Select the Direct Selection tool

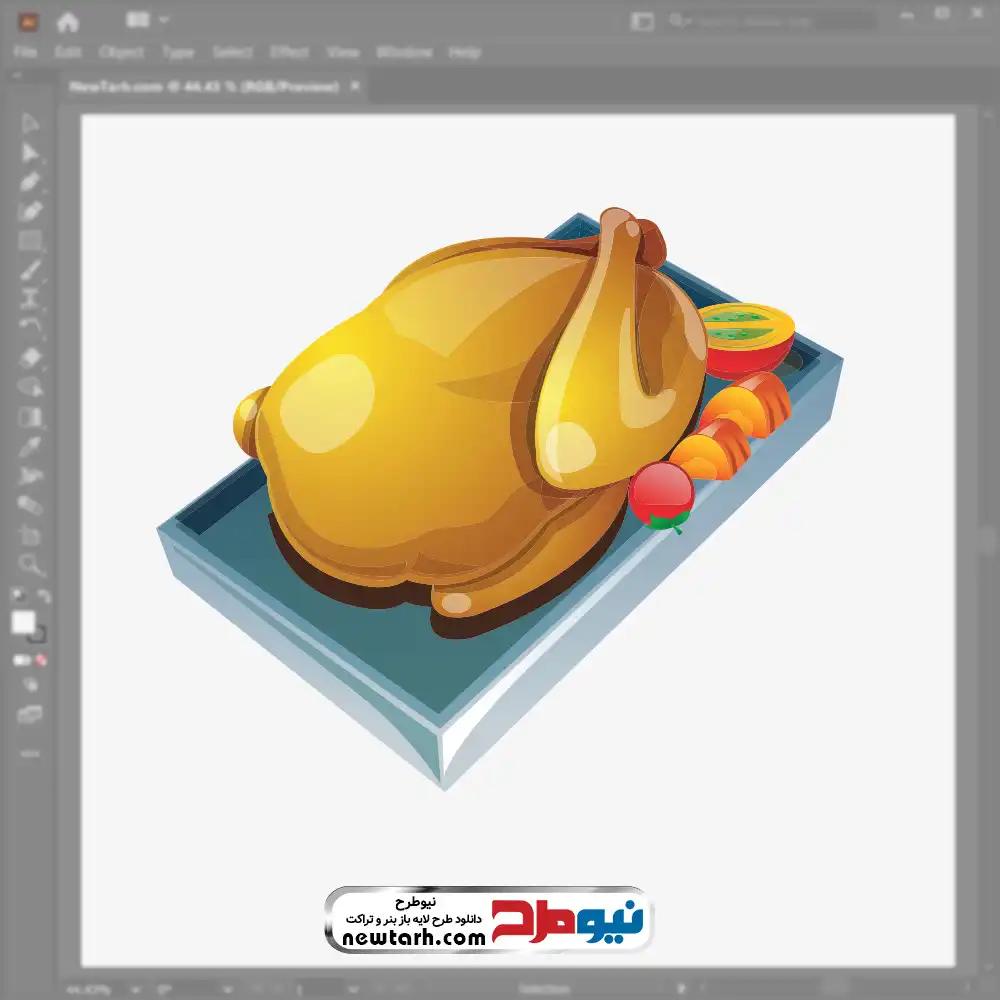point(29,154)
